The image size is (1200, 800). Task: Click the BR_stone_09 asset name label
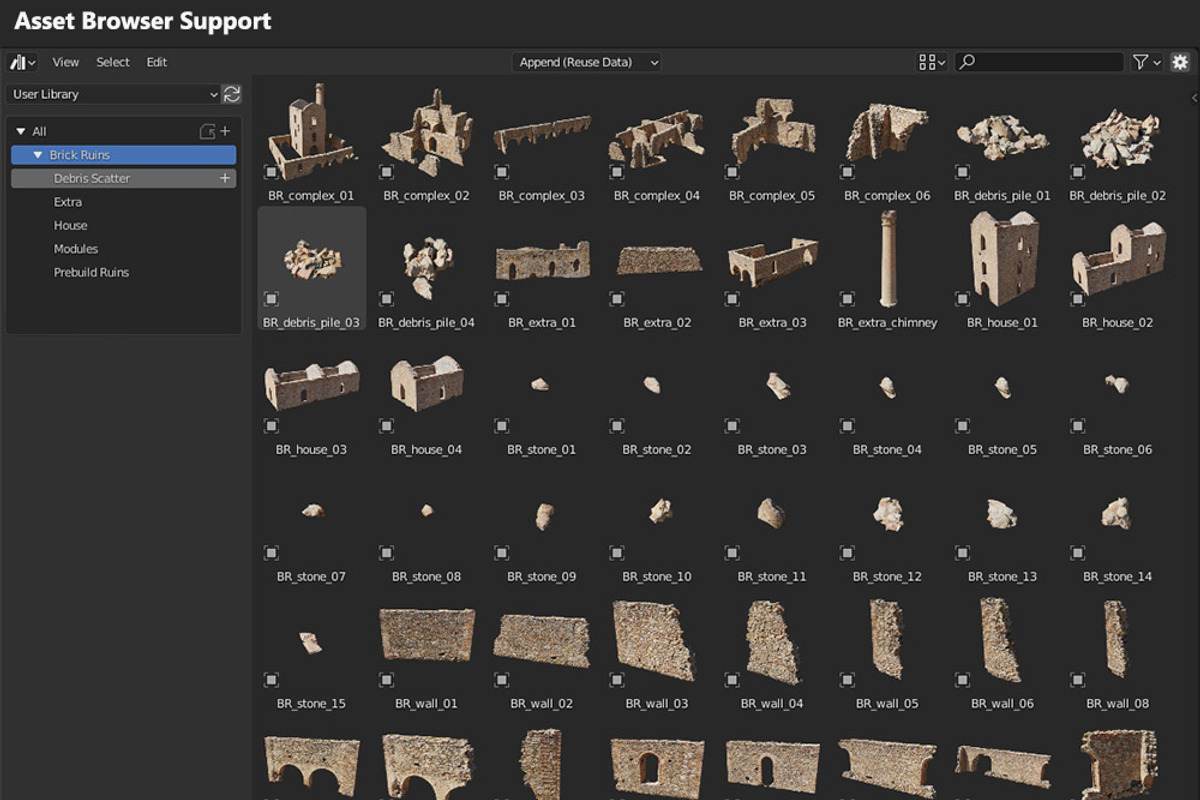tap(542, 577)
